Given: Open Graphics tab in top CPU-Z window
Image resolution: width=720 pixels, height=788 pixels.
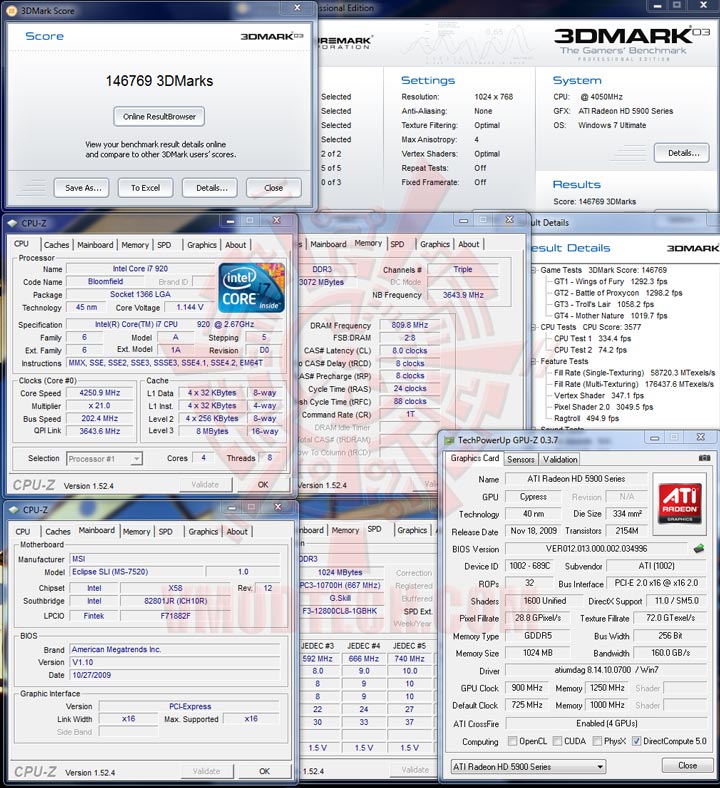Looking at the screenshot, I should (x=201, y=245).
